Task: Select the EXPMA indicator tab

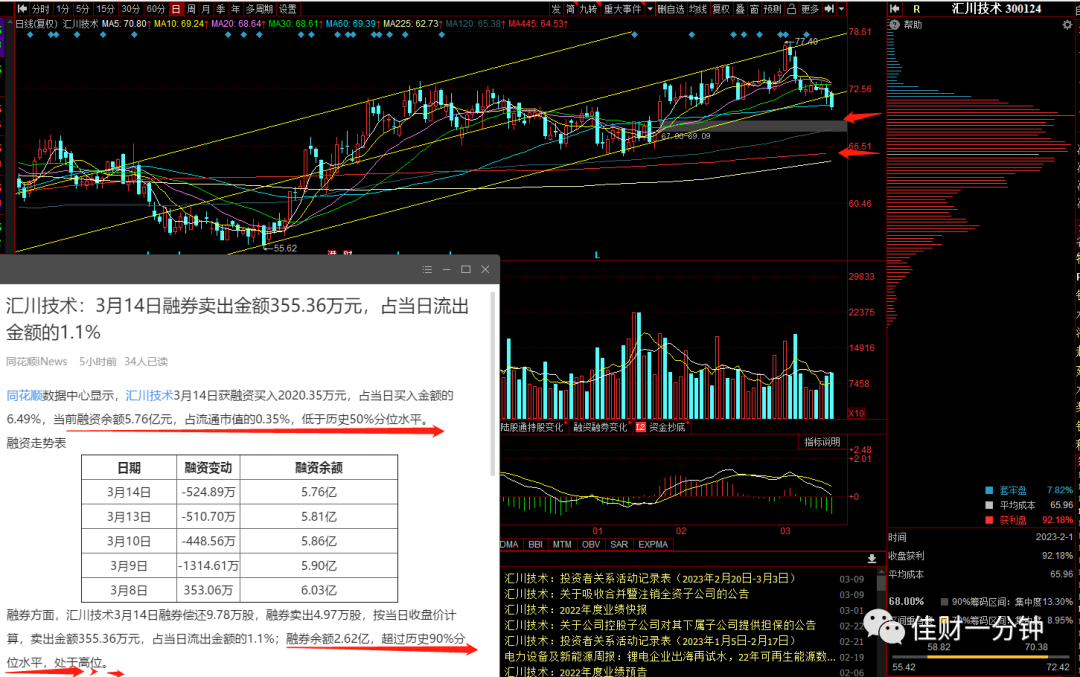Action: (x=653, y=544)
